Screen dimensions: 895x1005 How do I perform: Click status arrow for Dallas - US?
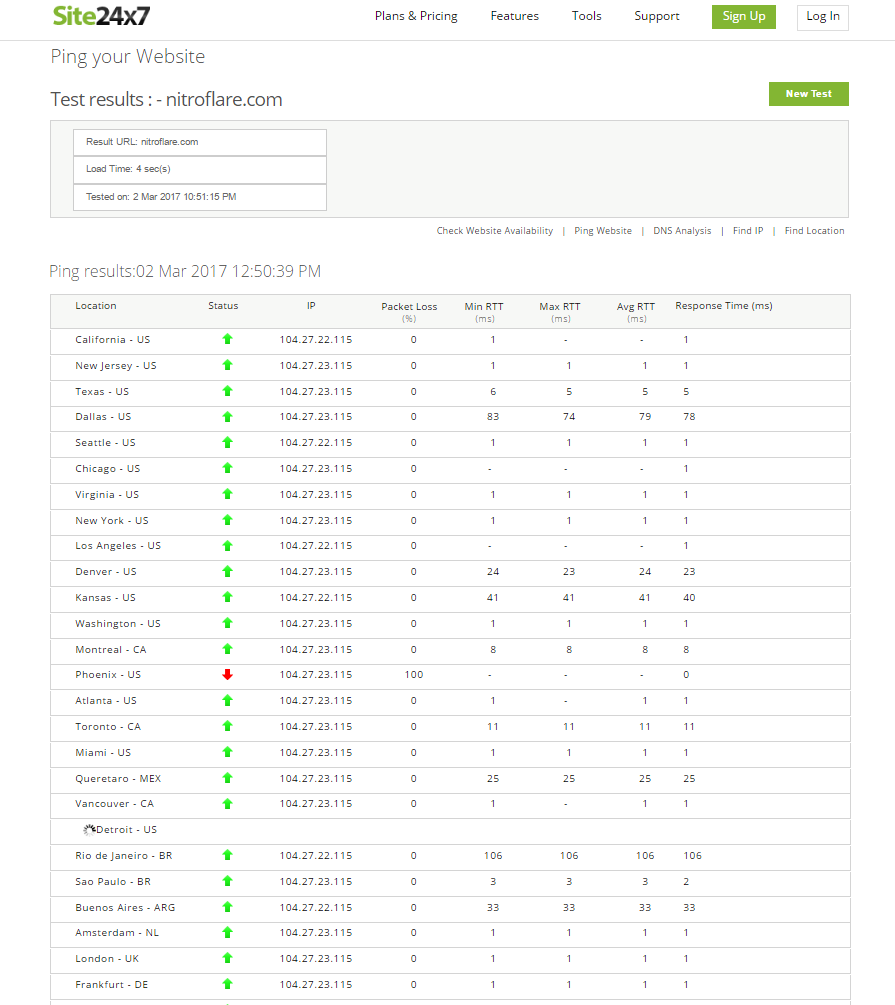pos(227,417)
